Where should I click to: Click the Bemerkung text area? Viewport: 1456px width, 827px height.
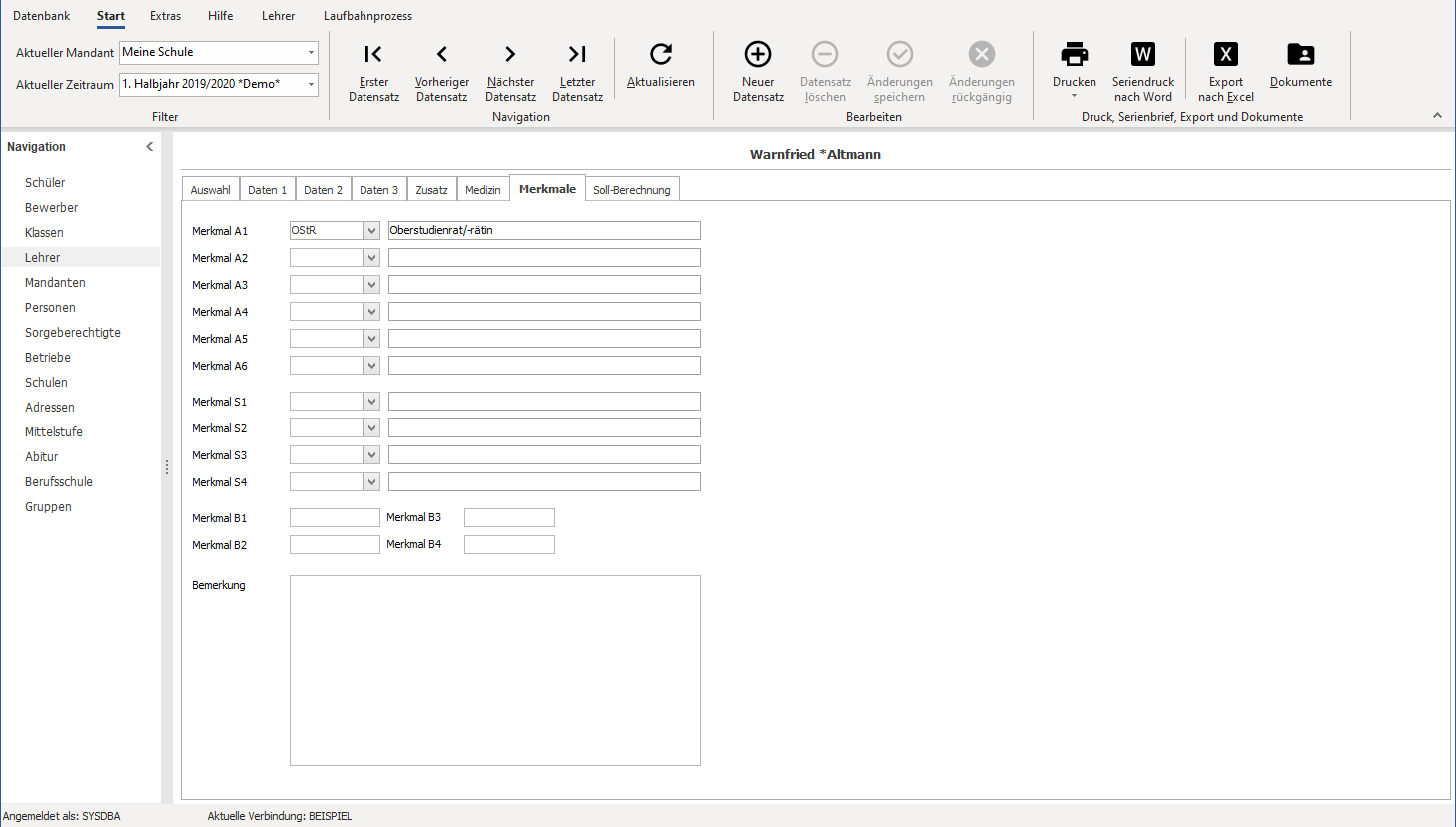(495, 671)
